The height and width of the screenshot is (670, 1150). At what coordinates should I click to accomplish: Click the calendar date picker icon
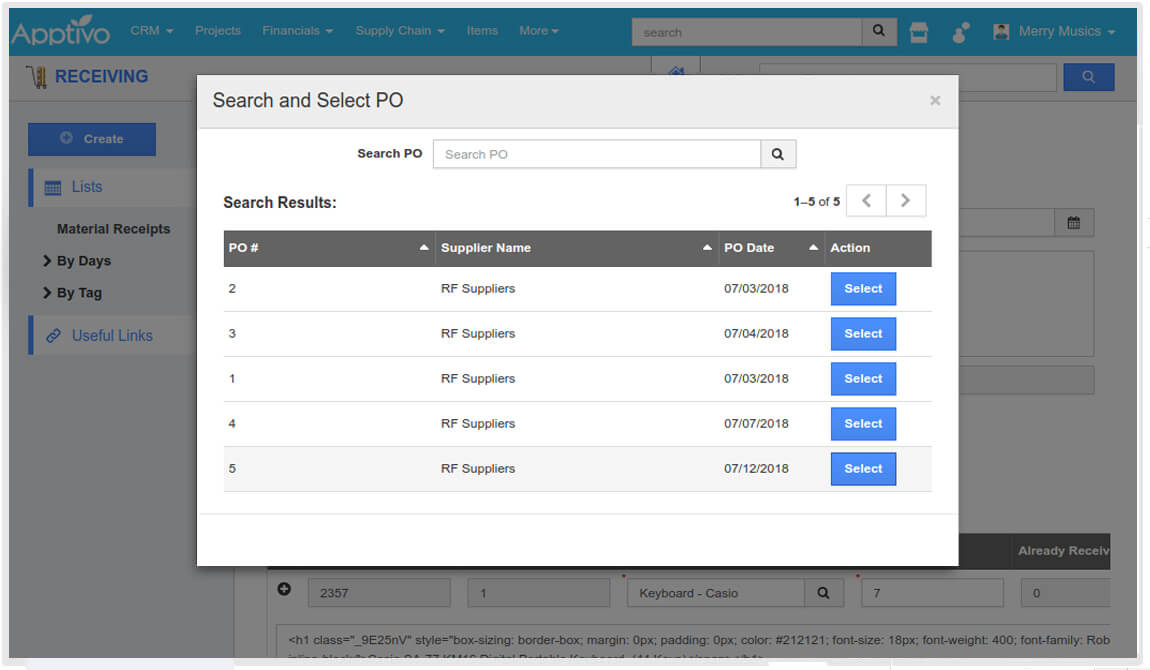1074,223
